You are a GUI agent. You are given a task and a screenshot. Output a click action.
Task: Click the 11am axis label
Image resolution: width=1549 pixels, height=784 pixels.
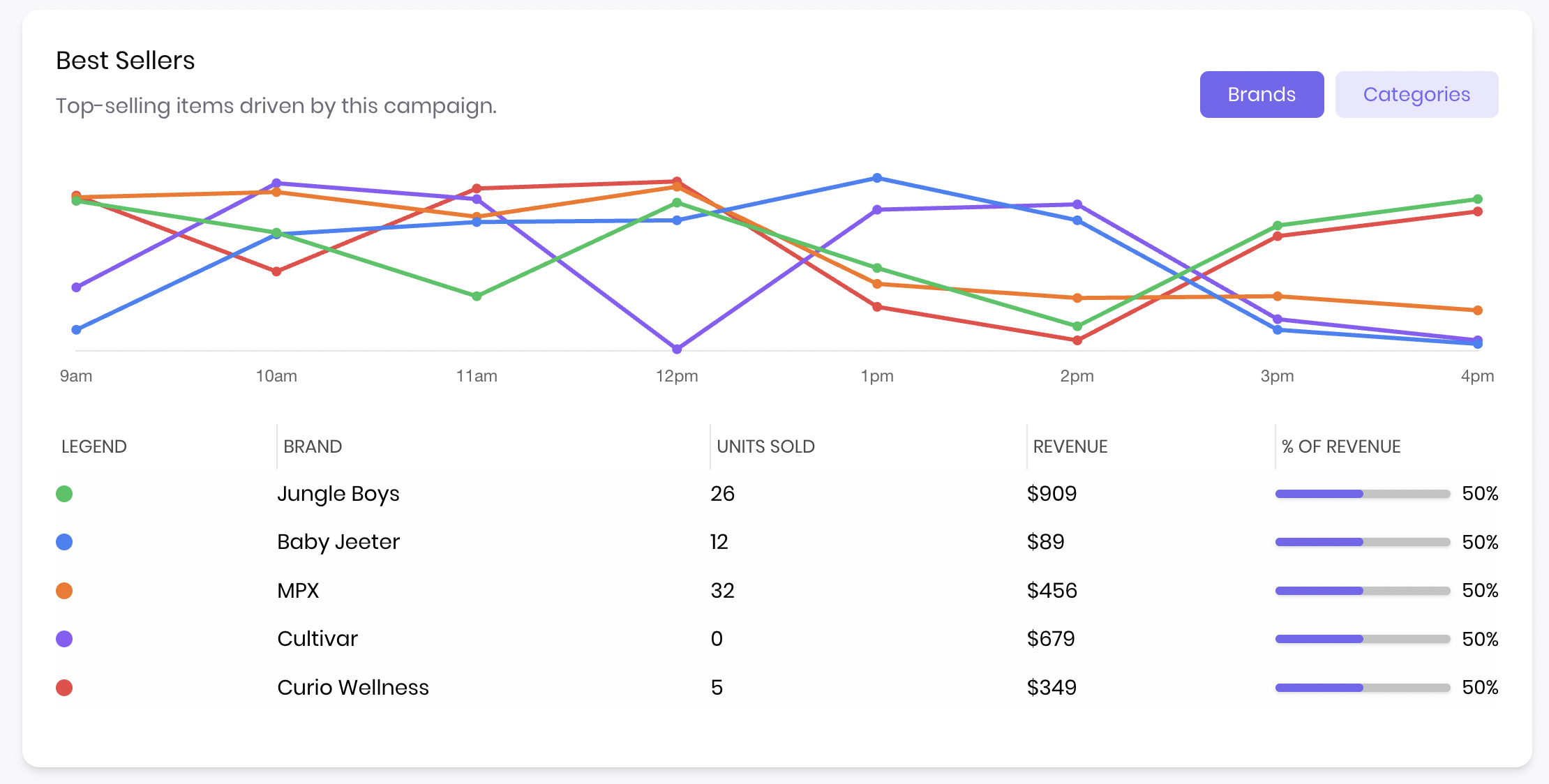pyautogui.click(x=477, y=376)
